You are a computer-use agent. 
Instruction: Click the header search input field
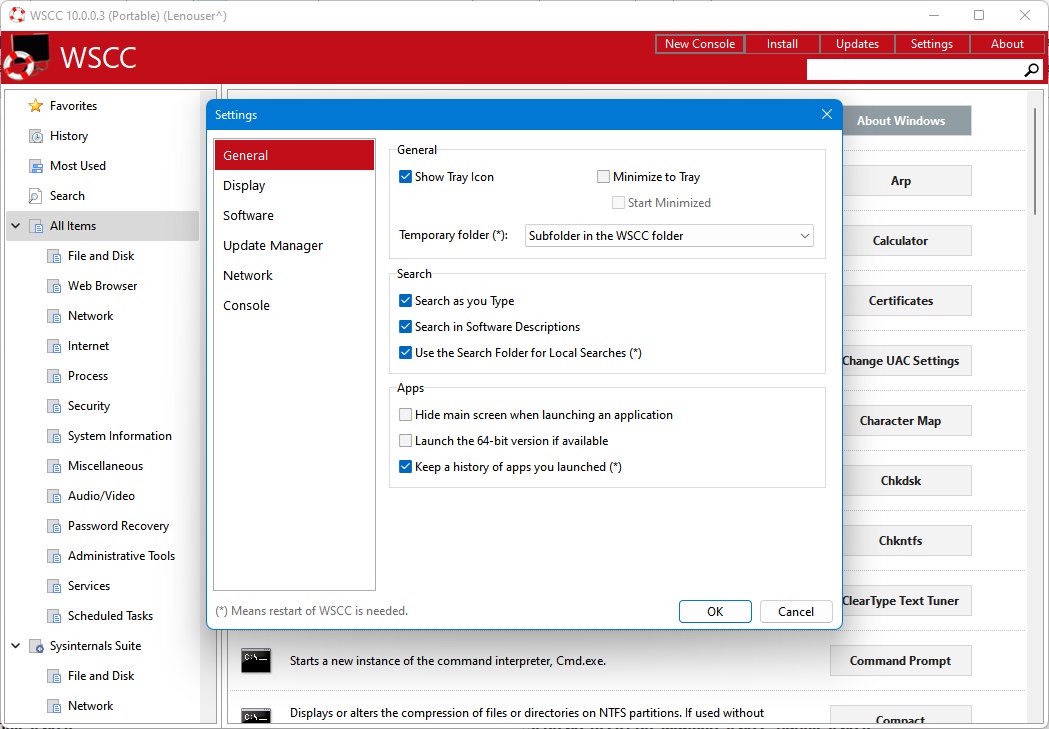click(915, 70)
